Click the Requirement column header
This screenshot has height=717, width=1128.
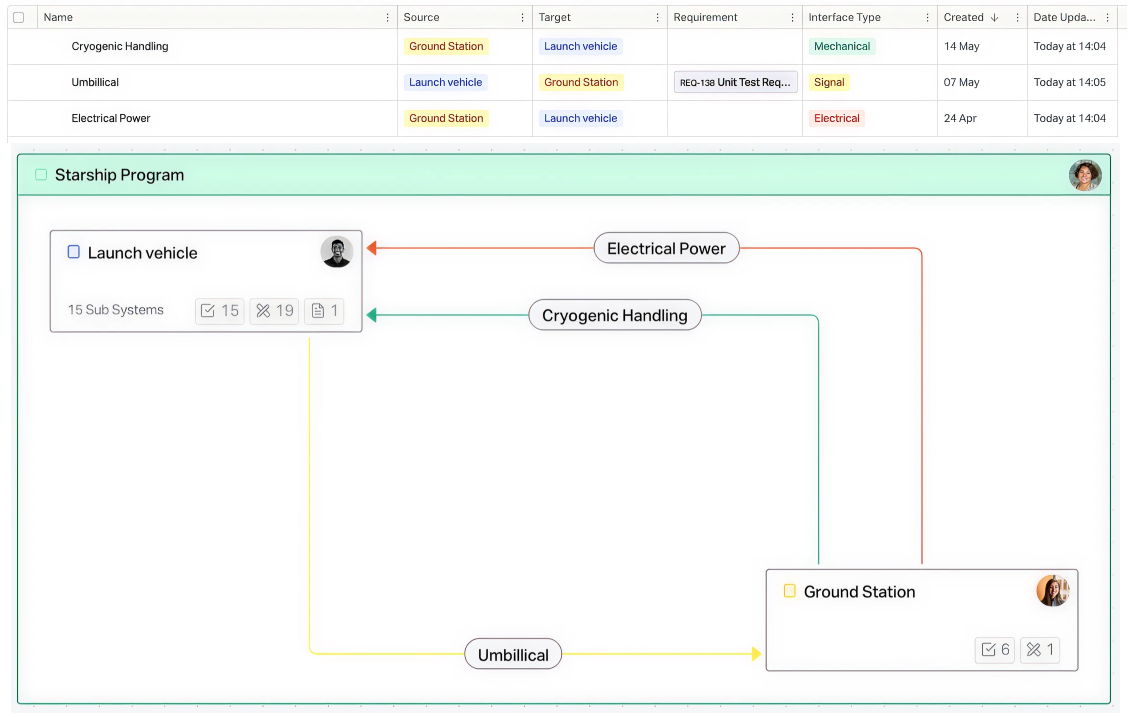[705, 18]
